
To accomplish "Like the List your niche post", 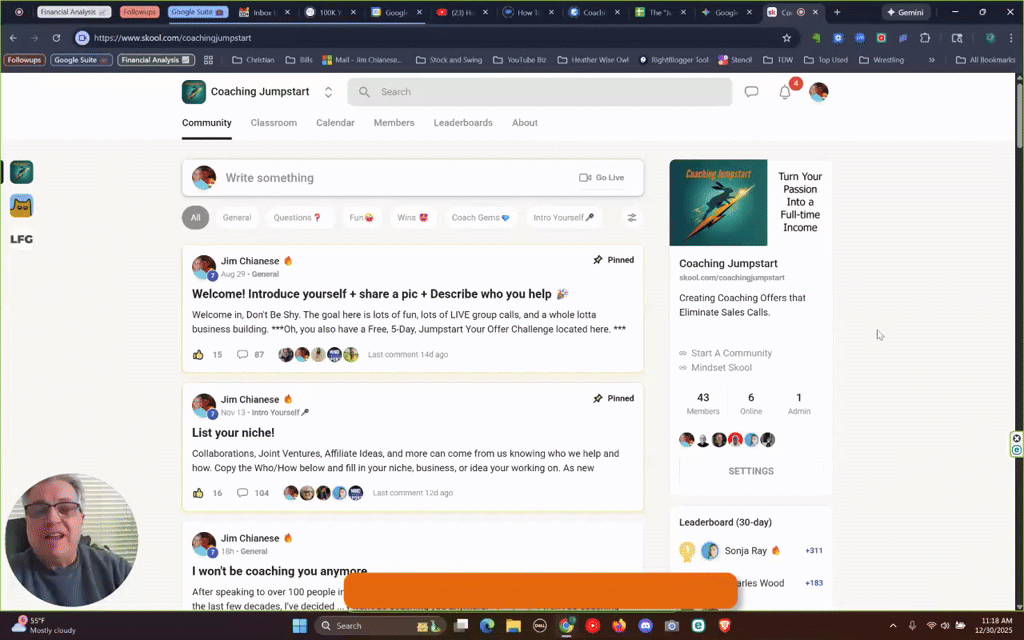I will pos(198,493).
